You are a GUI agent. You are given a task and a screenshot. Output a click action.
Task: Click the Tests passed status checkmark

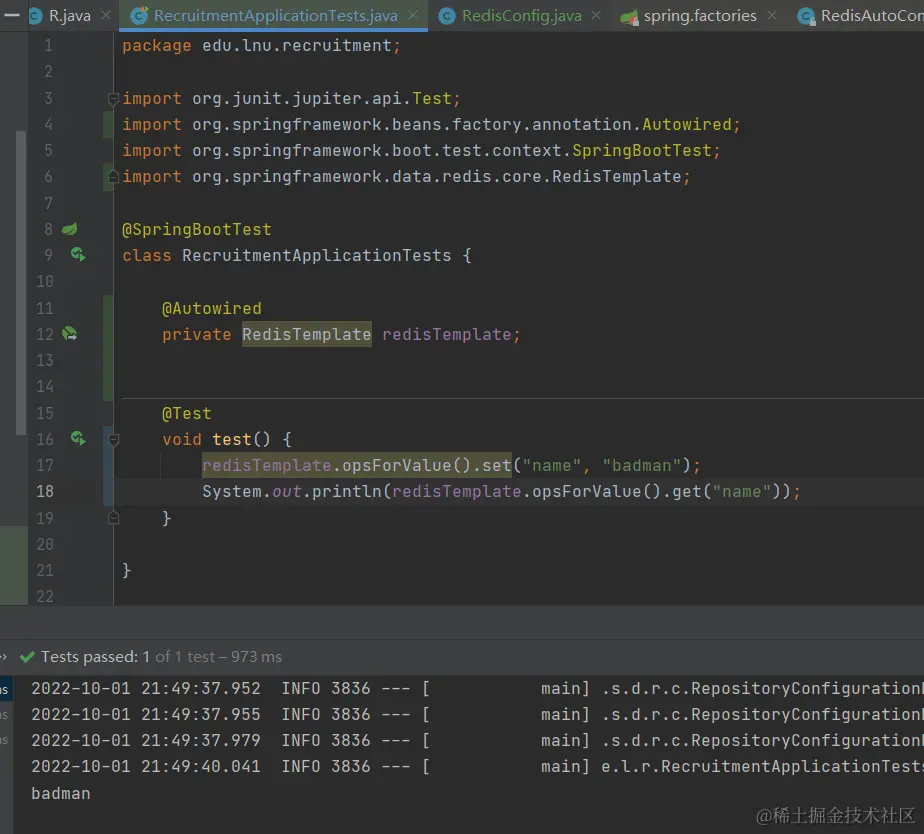[27, 657]
